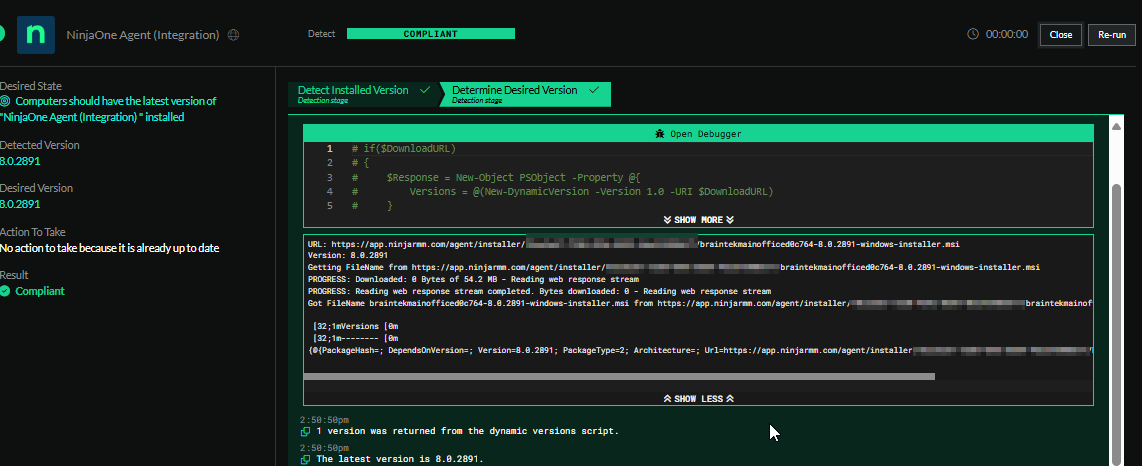This screenshot has width=1142, height=466.
Task: Click the 'Reading web response stream completed' line
Action: pyautogui.click(x=539, y=291)
